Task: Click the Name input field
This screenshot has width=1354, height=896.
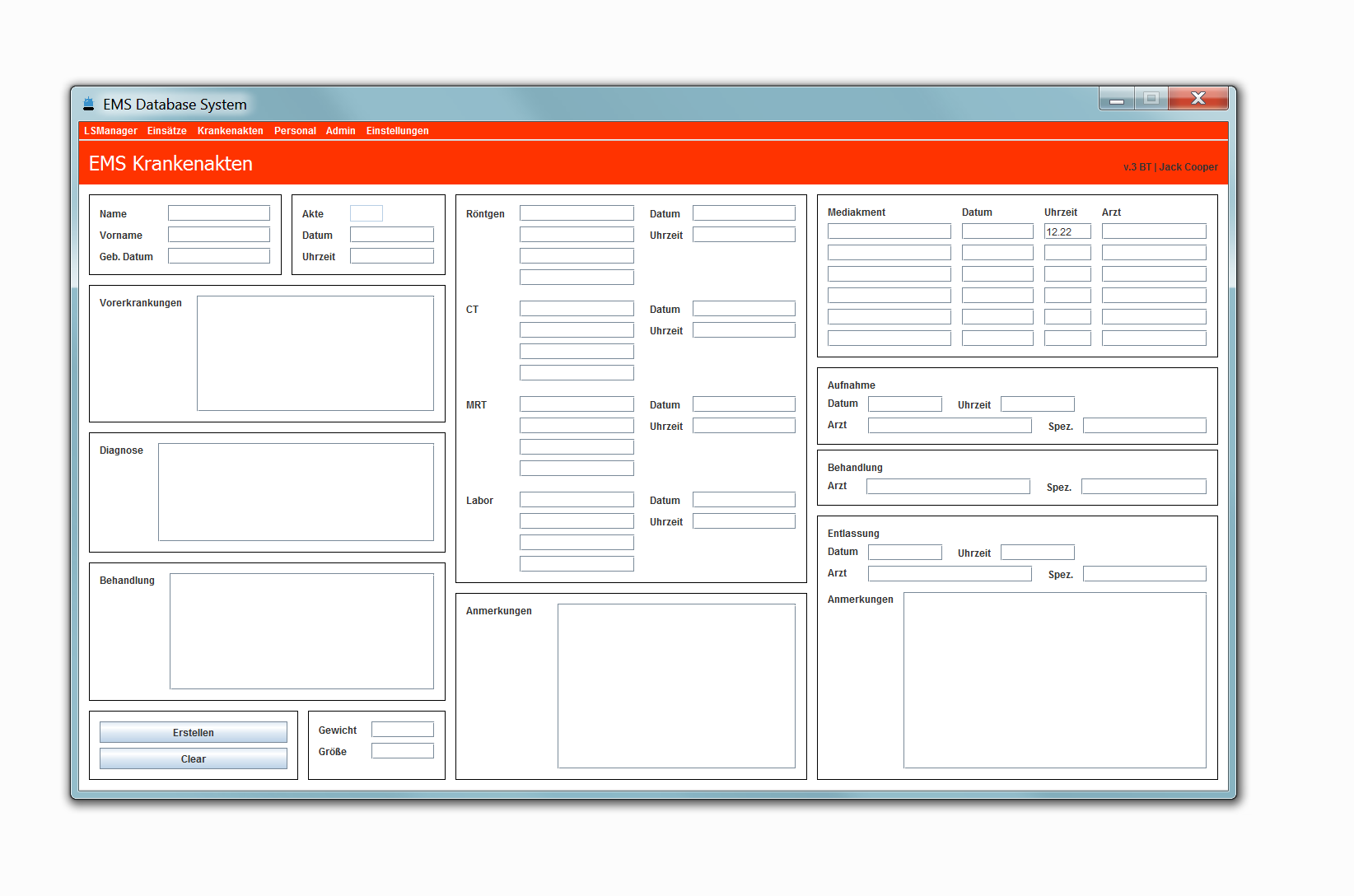Action: pyautogui.click(x=218, y=213)
